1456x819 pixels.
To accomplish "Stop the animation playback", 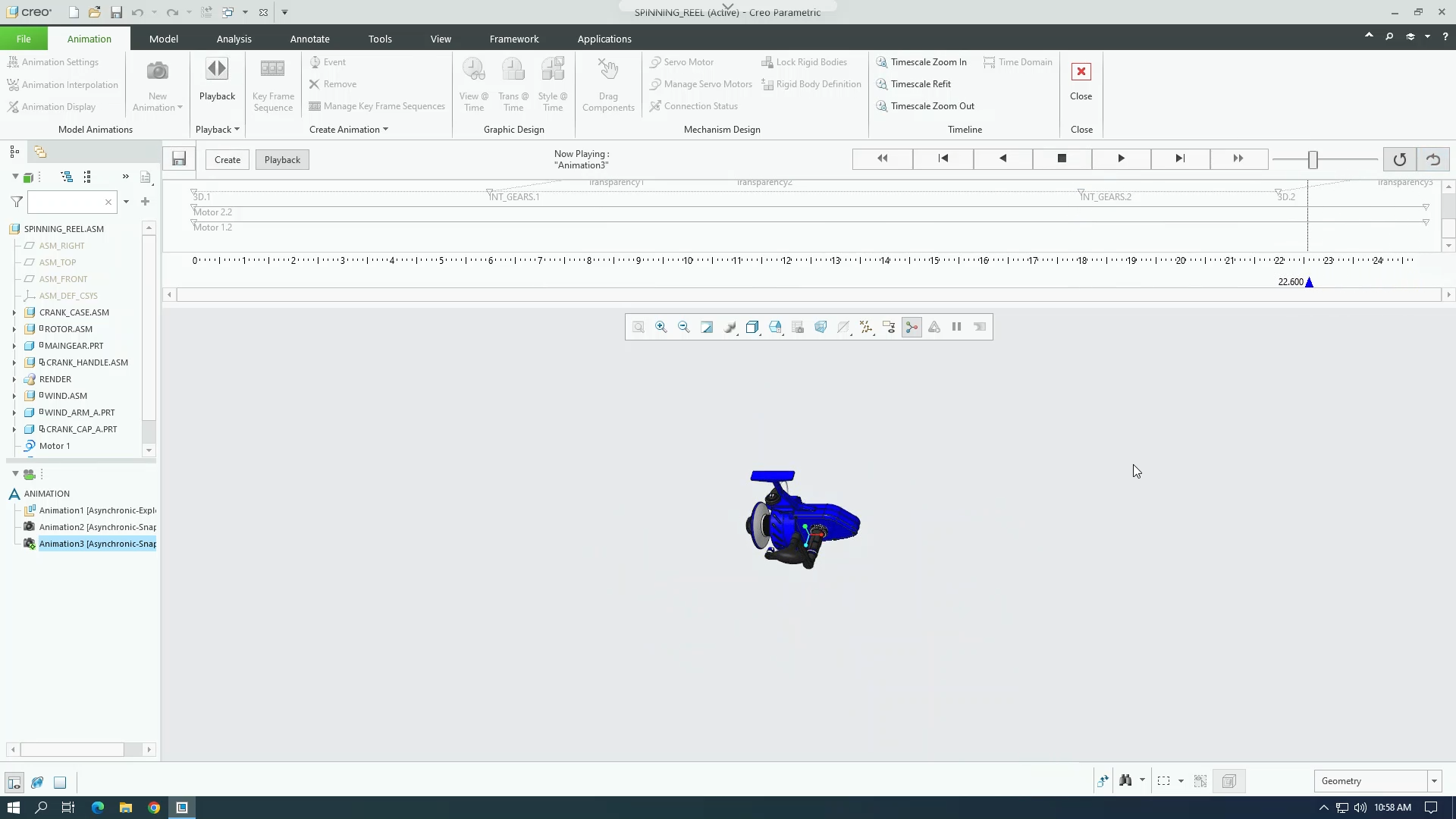I will click(1062, 158).
